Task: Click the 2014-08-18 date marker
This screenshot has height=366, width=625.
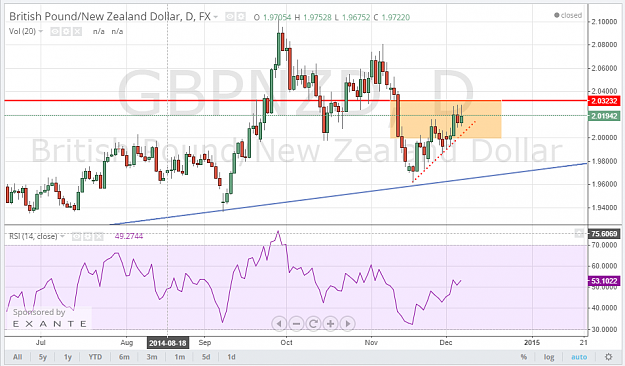Action: [167, 343]
